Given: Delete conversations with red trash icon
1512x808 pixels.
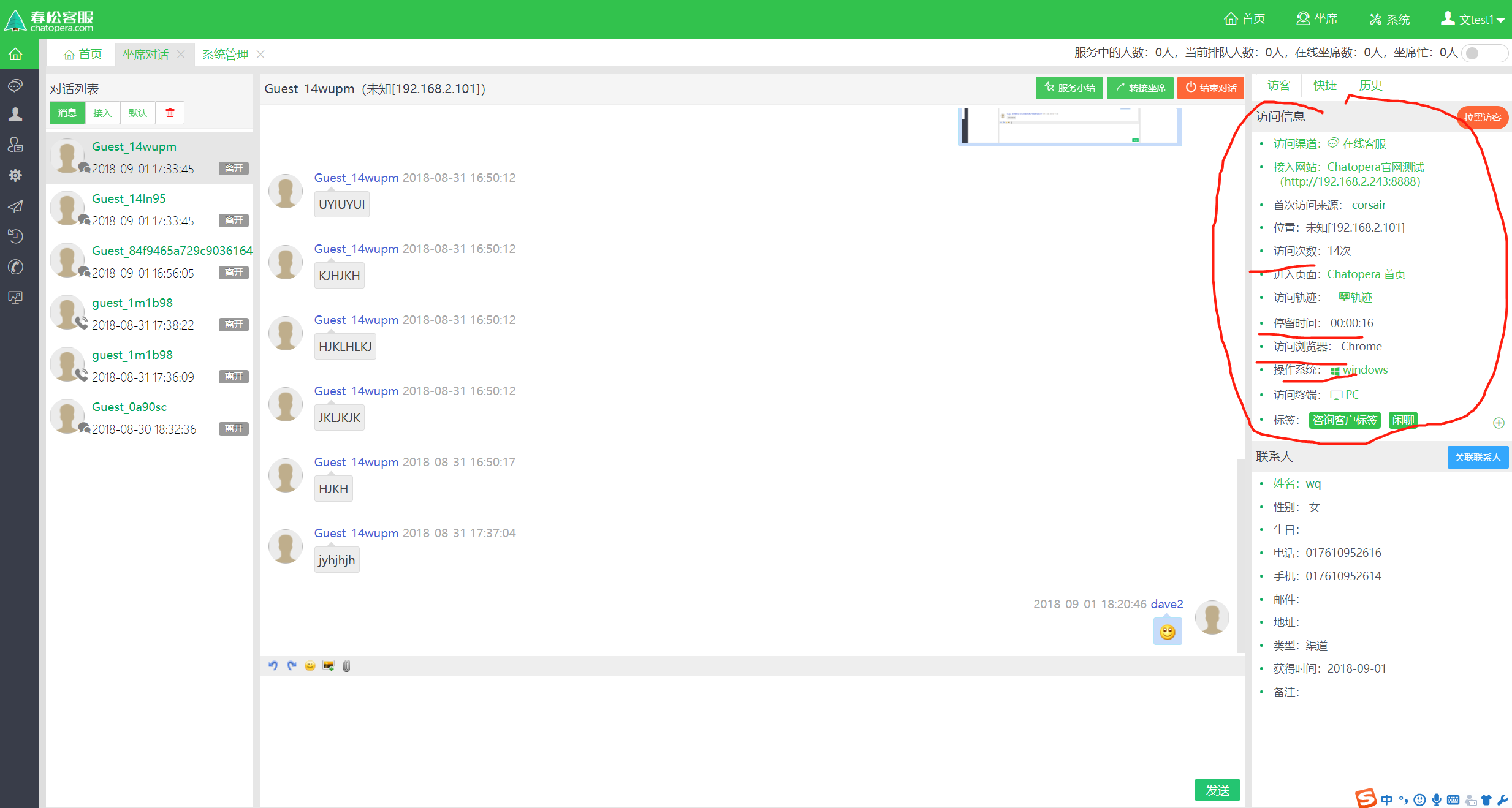Looking at the screenshot, I should (170, 113).
